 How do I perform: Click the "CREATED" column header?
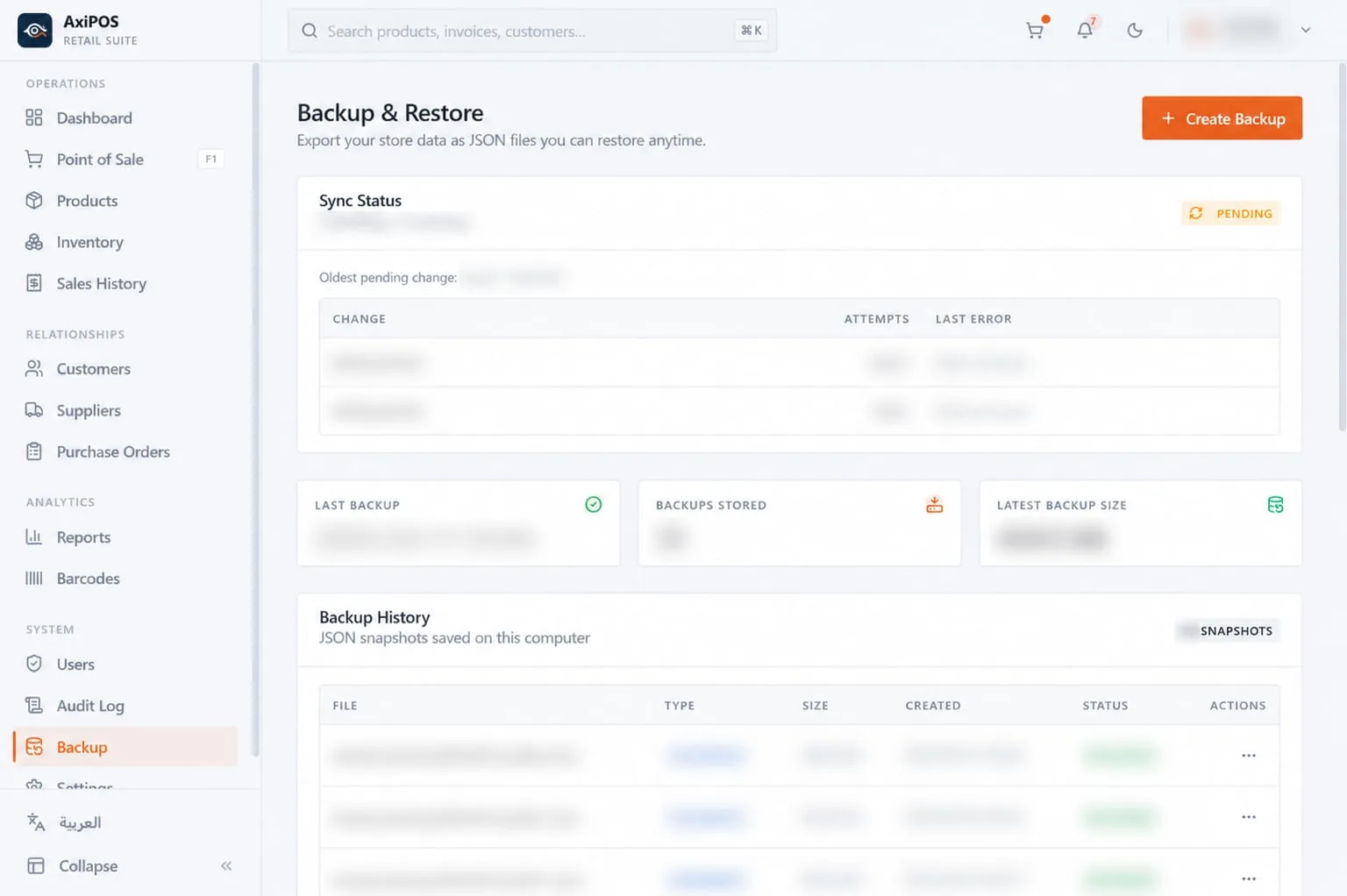(933, 706)
